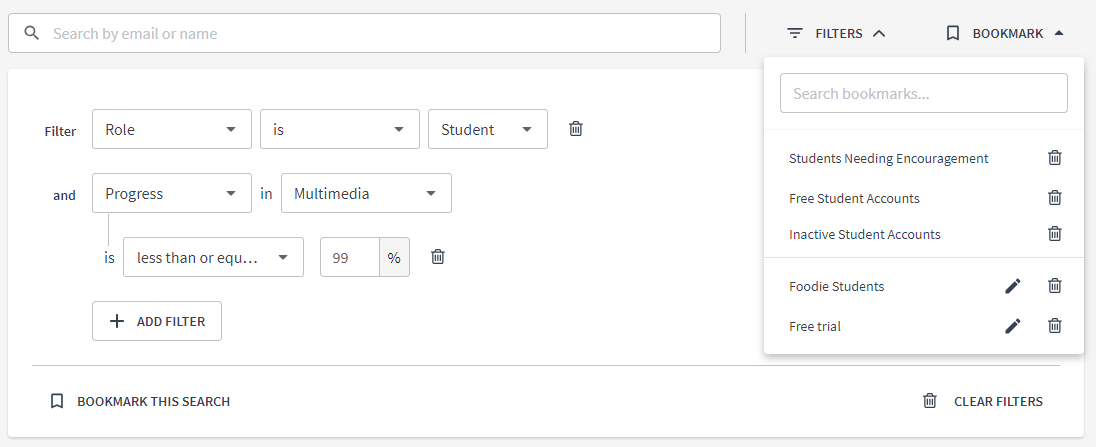
Task: Select Students Needing Encouragement bookmark
Action: pyautogui.click(x=888, y=158)
